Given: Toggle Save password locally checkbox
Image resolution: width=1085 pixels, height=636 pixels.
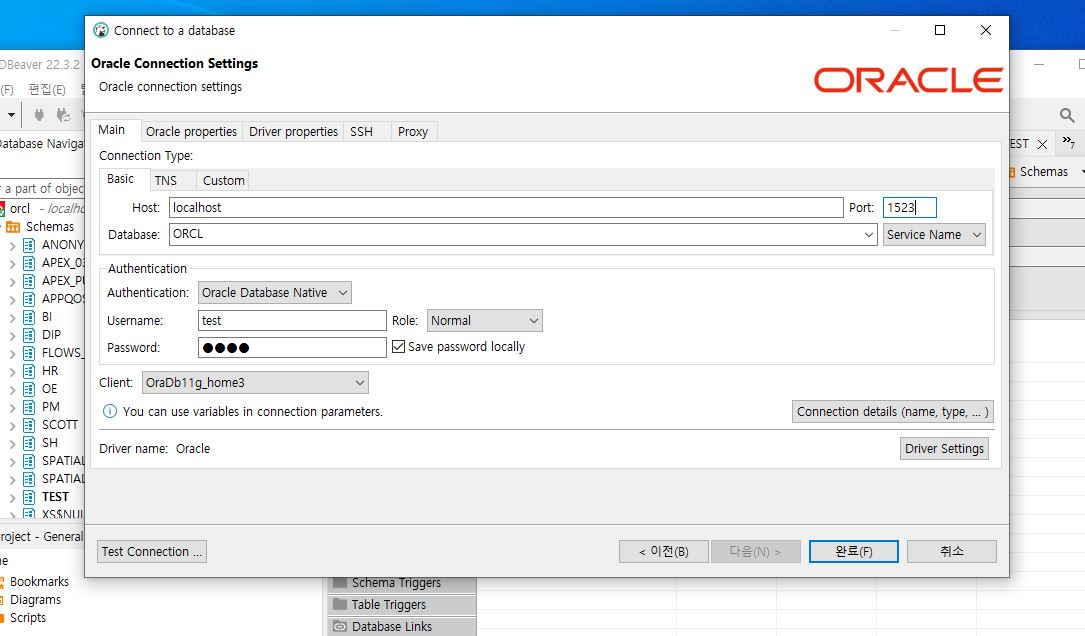Looking at the screenshot, I should pyautogui.click(x=399, y=347).
